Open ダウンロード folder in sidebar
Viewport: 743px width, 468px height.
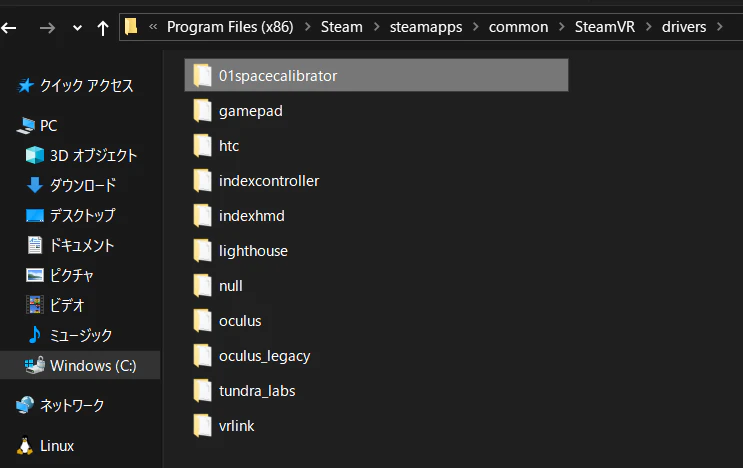point(83,185)
